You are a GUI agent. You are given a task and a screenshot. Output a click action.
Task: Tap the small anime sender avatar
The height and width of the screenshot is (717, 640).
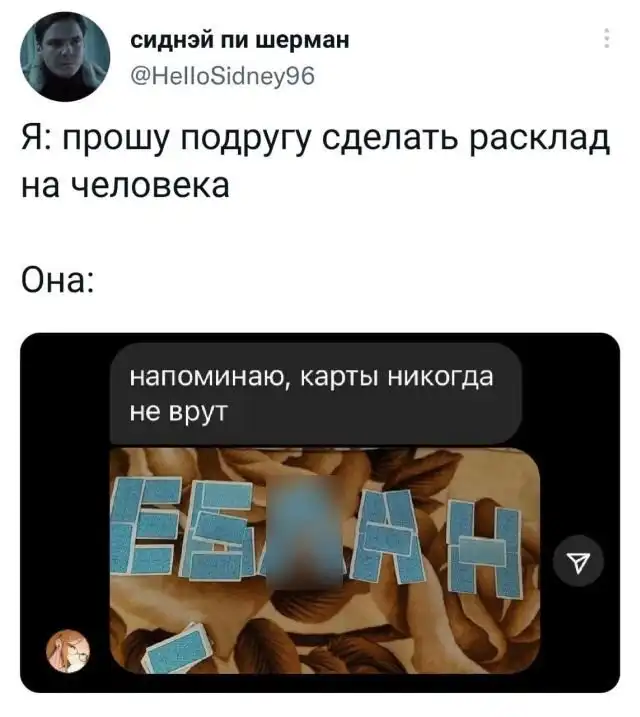click(68, 652)
